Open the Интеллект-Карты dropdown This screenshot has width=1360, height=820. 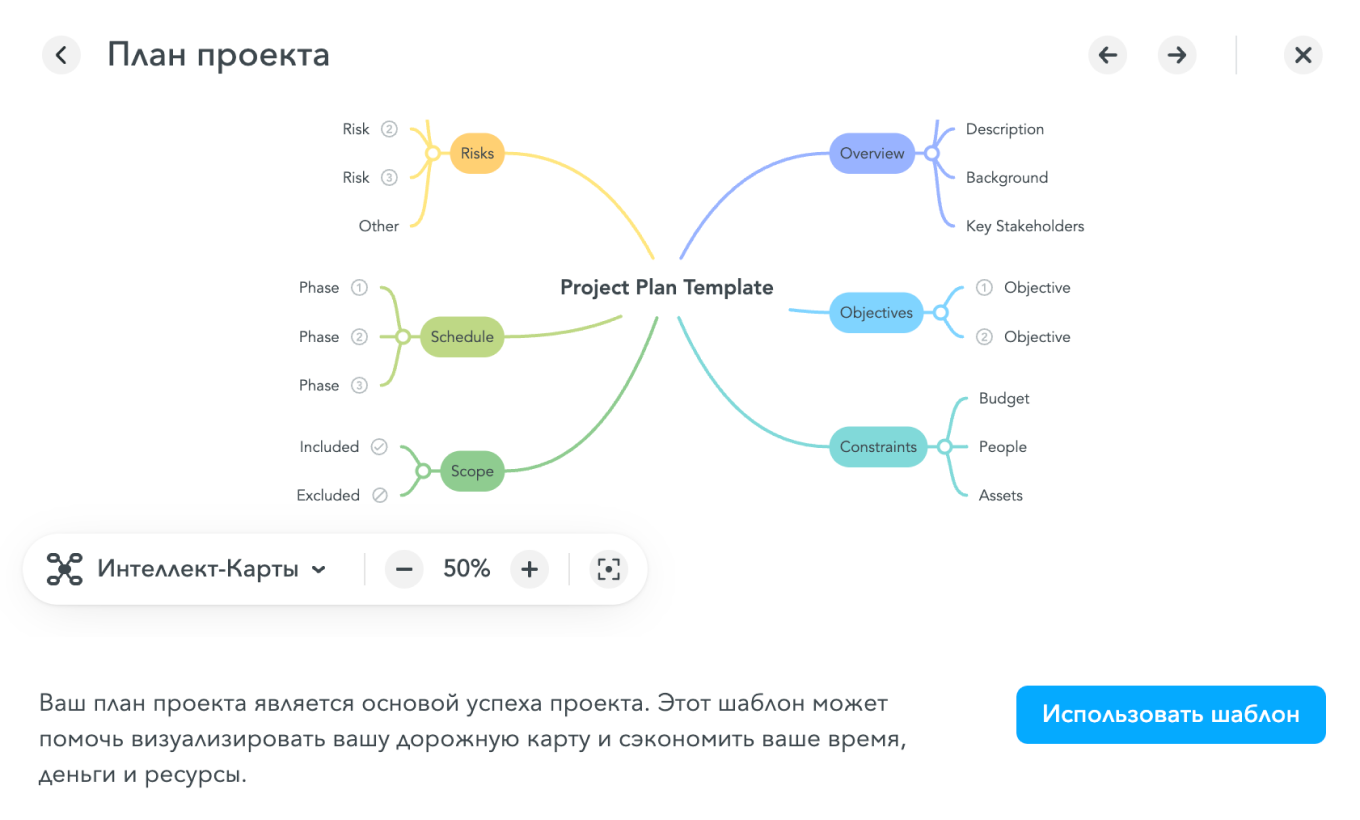click(208, 569)
